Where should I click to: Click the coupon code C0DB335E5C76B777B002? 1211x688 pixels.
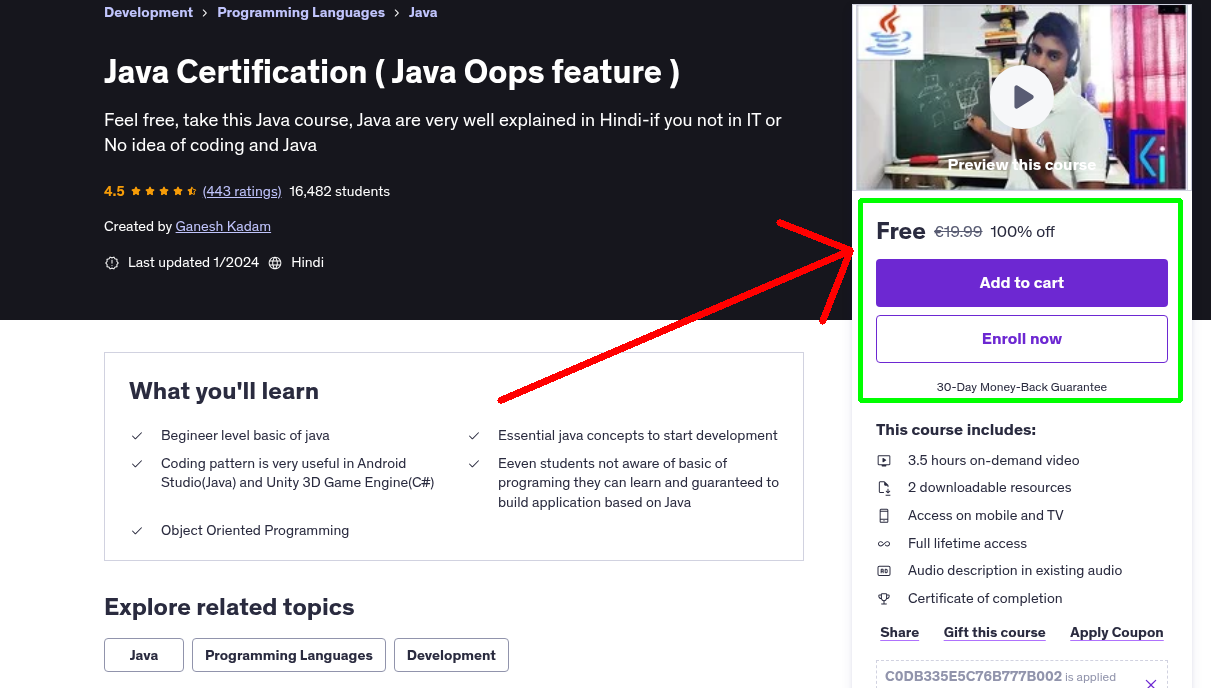click(x=973, y=677)
